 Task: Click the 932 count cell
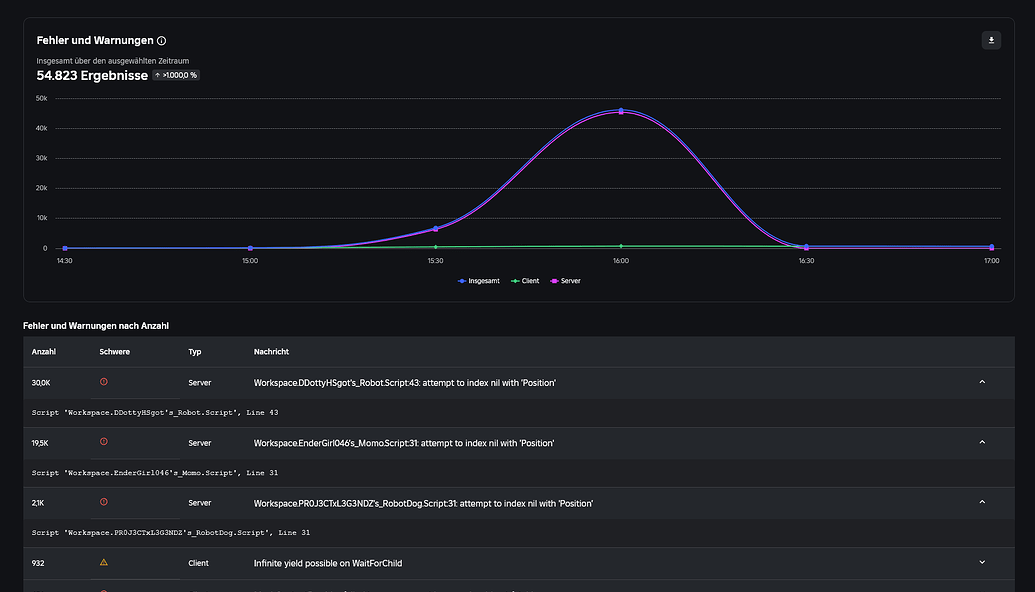38,564
